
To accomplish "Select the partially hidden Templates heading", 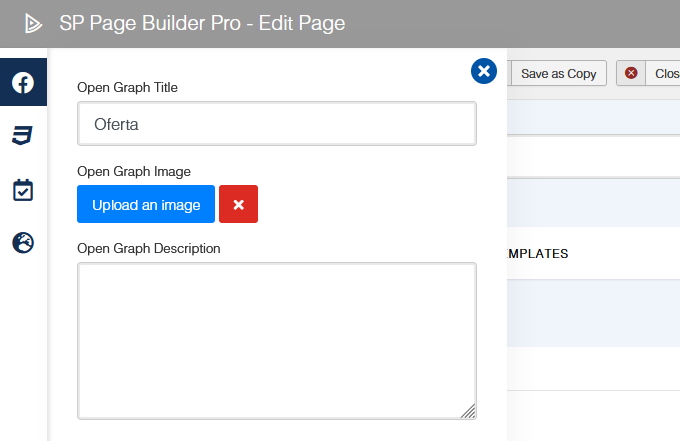I will click(538, 254).
